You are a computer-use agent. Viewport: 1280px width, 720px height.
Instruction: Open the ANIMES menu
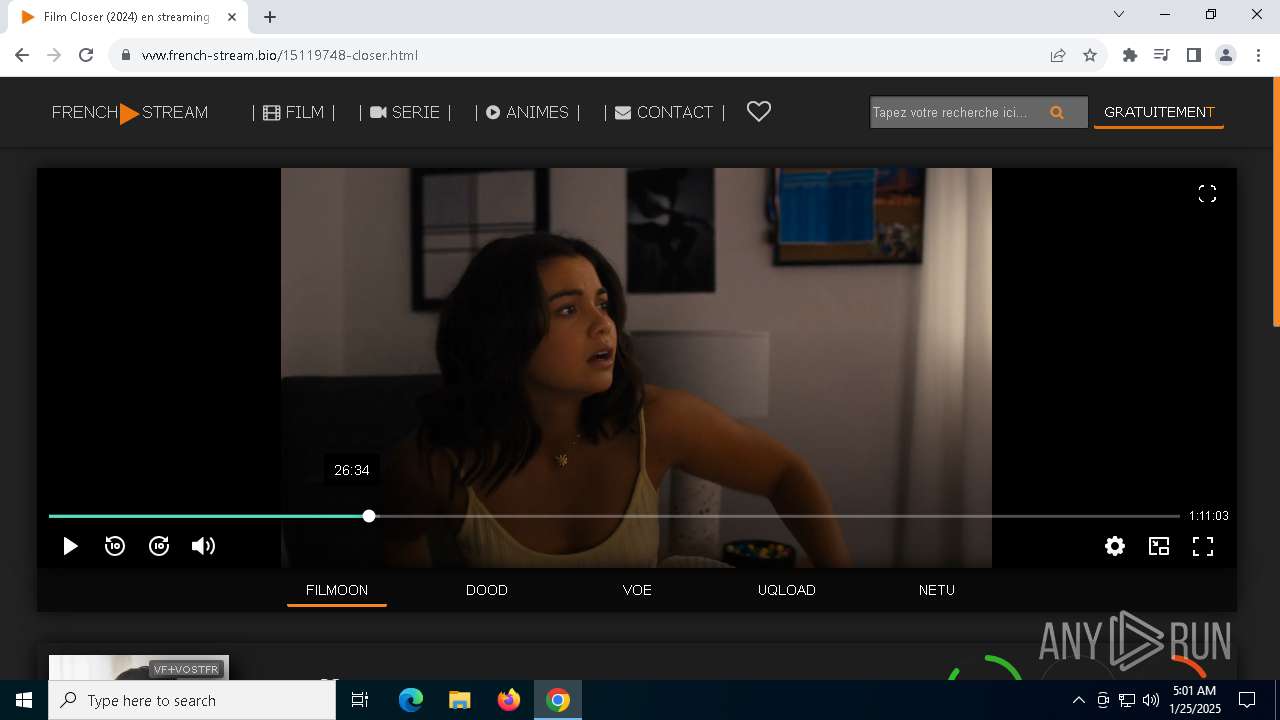pyautogui.click(x=528, y=112)
